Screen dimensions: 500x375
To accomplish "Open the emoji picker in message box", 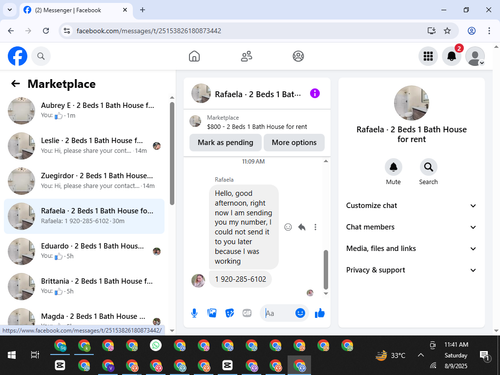I will click(300, 313).
